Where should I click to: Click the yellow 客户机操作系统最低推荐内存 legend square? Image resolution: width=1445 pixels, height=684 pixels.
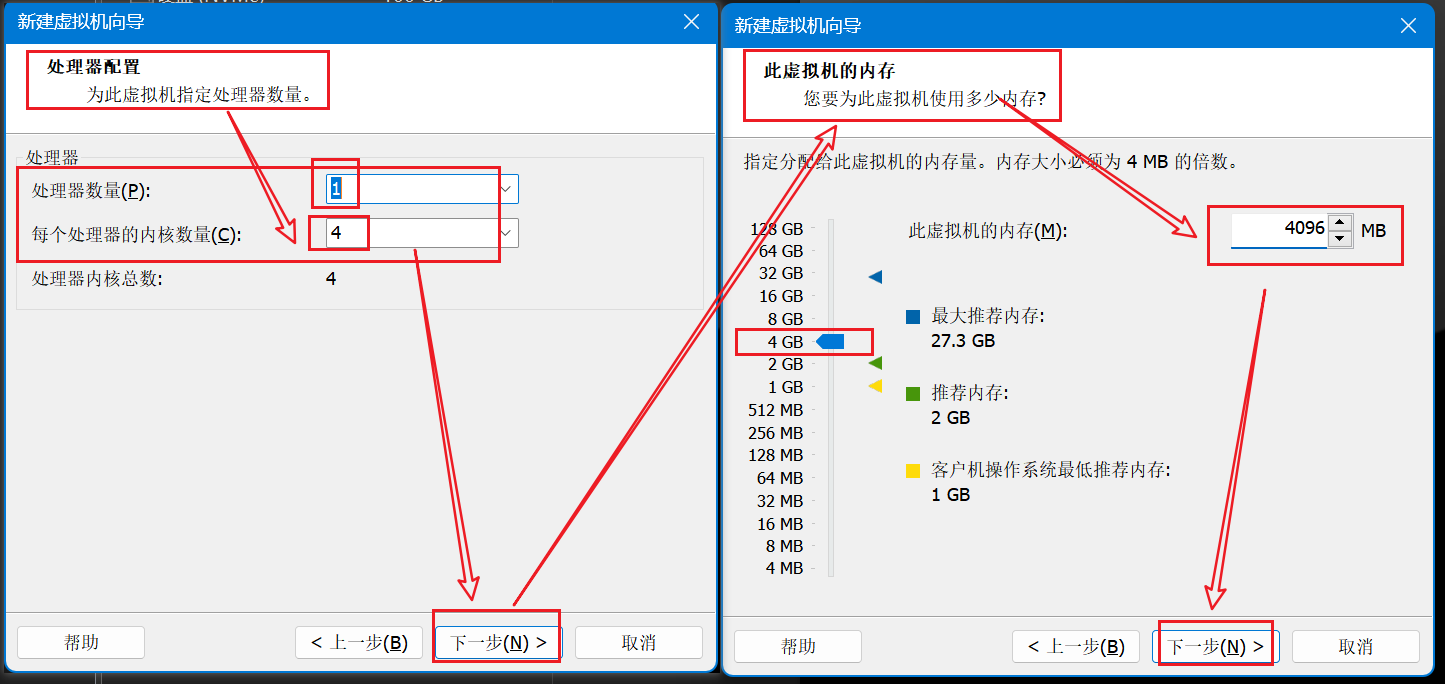coord(912,470)
